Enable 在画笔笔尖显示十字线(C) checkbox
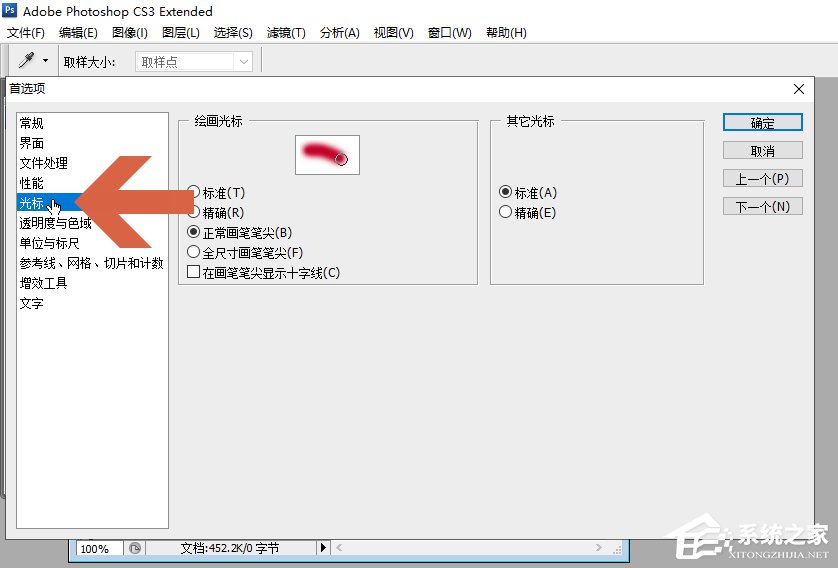 coord(264,273)
